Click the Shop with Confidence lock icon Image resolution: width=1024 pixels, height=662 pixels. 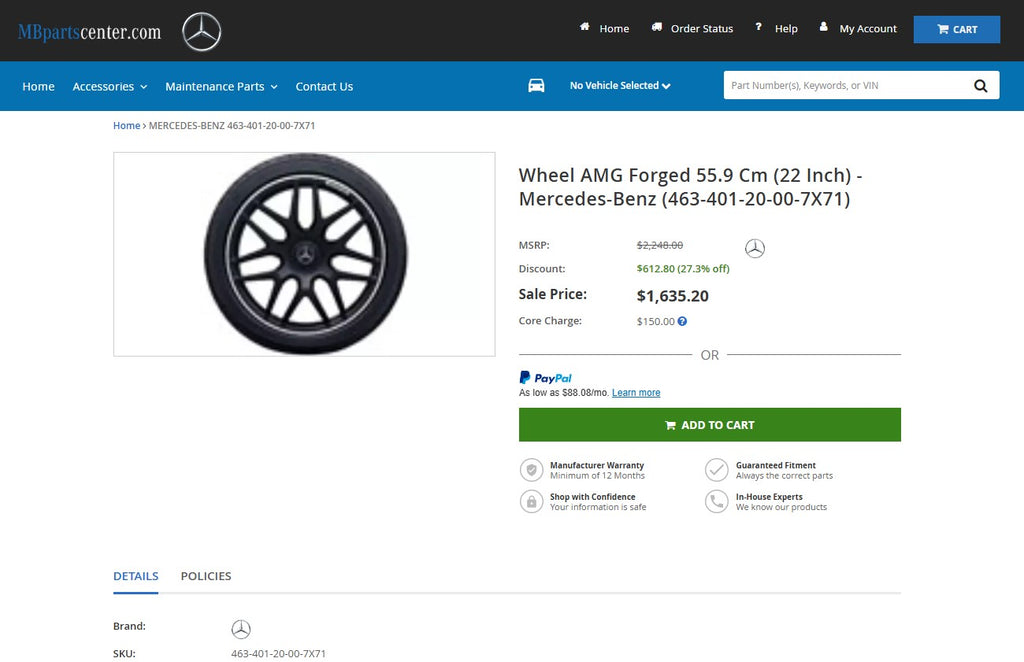[x=531, y=501]
